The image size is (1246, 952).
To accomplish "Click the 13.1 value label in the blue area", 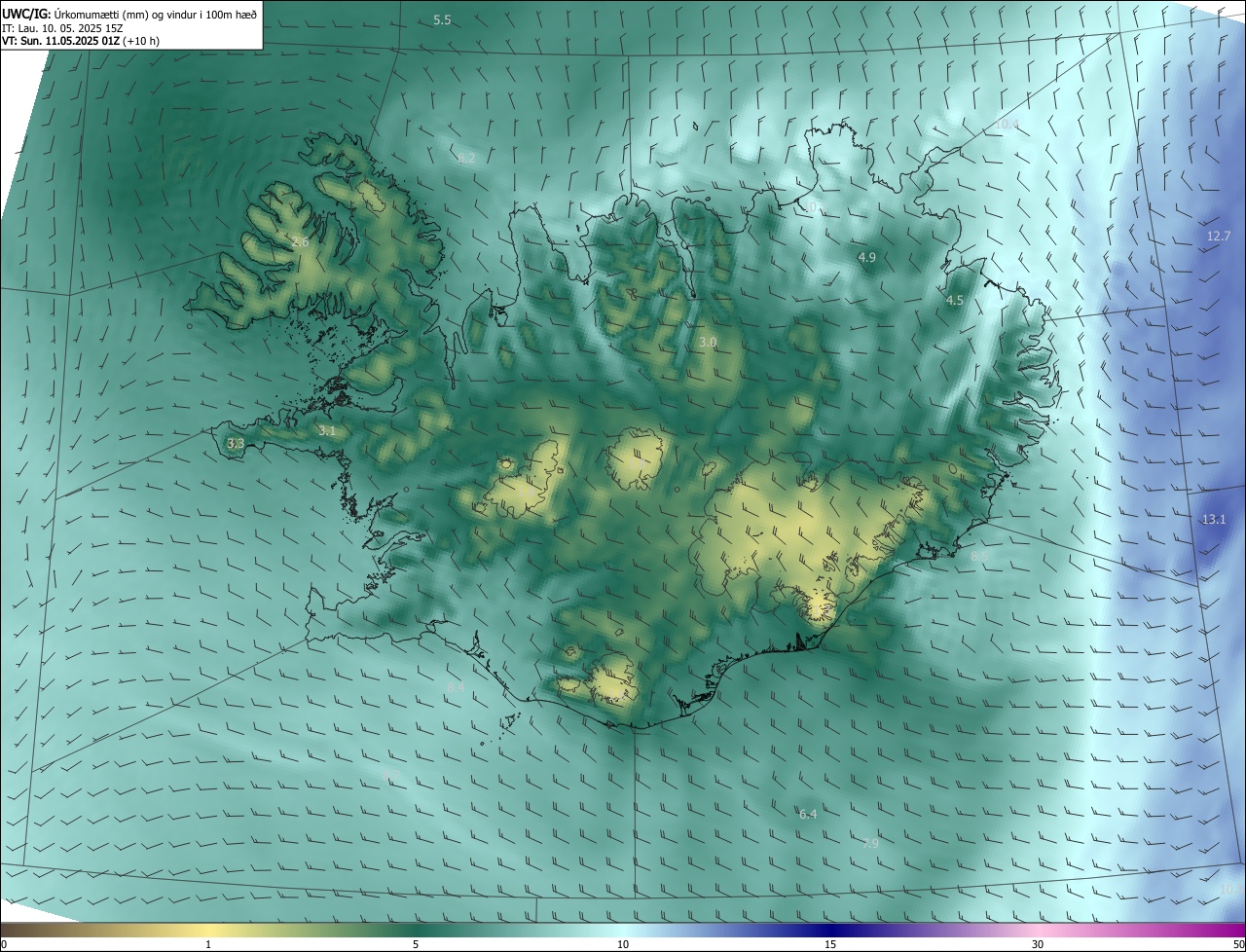I will (x=1214, y=519).
